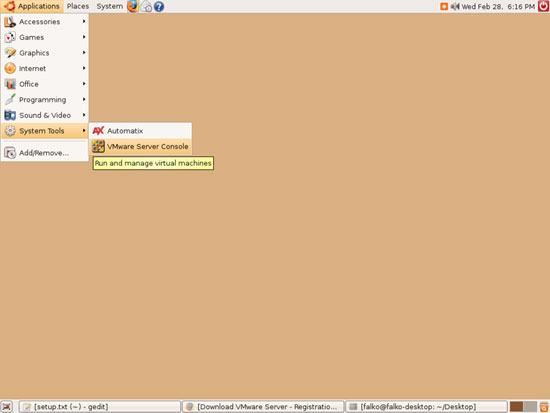Open the Graphics submenu
Viewport: 550px width, 413px height.
pyautogui.click(x=45, y=53)
